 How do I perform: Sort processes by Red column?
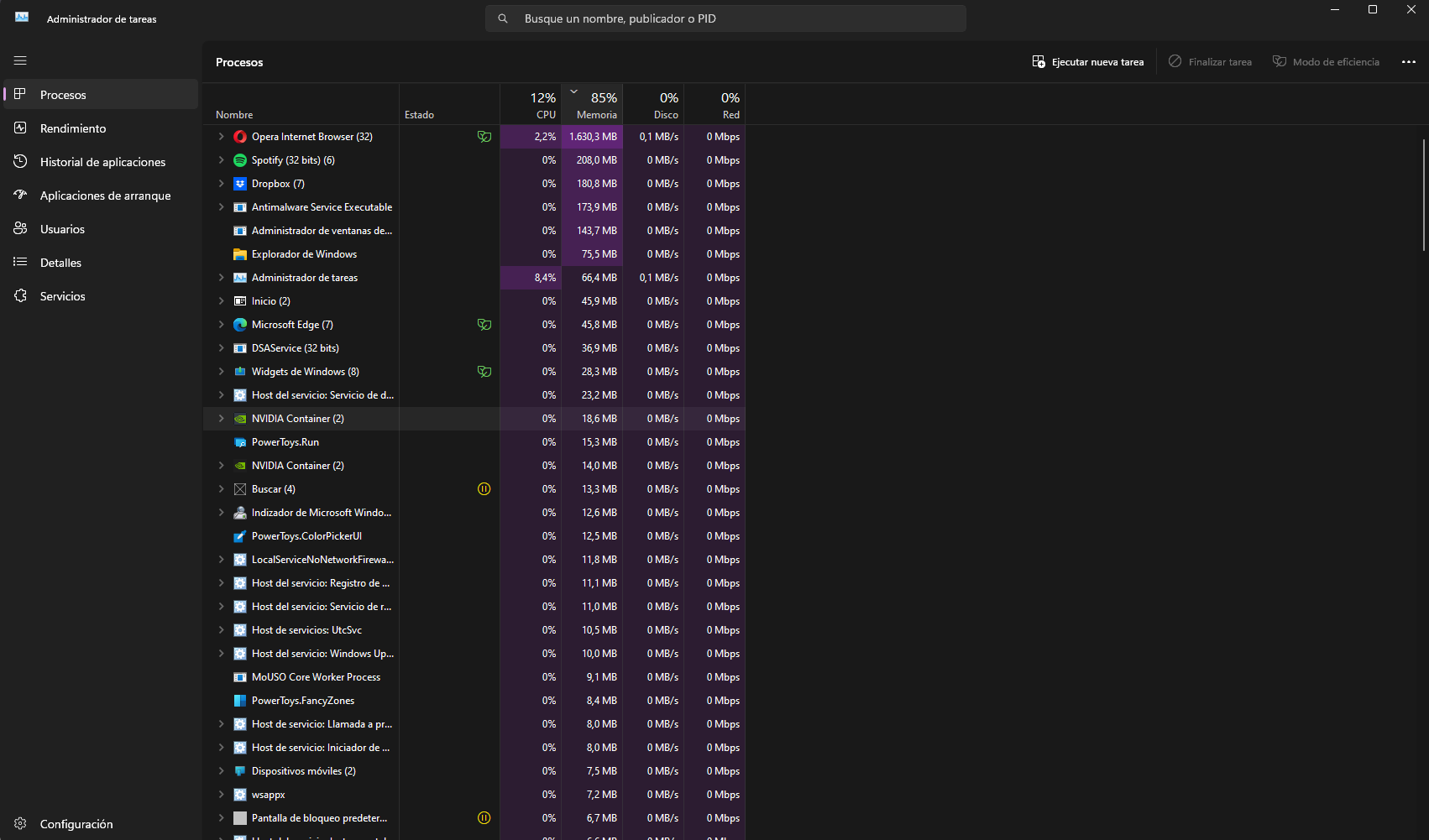point(714,104)
